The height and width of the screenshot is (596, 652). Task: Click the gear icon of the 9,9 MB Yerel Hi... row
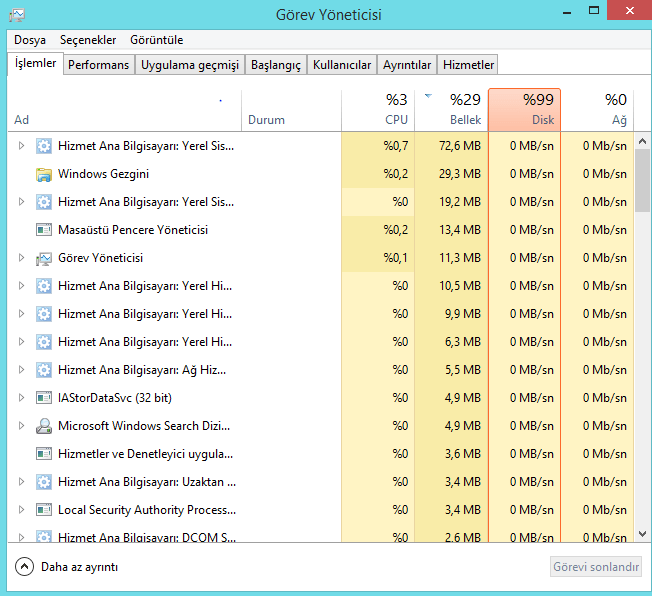(x=44, y=314)
